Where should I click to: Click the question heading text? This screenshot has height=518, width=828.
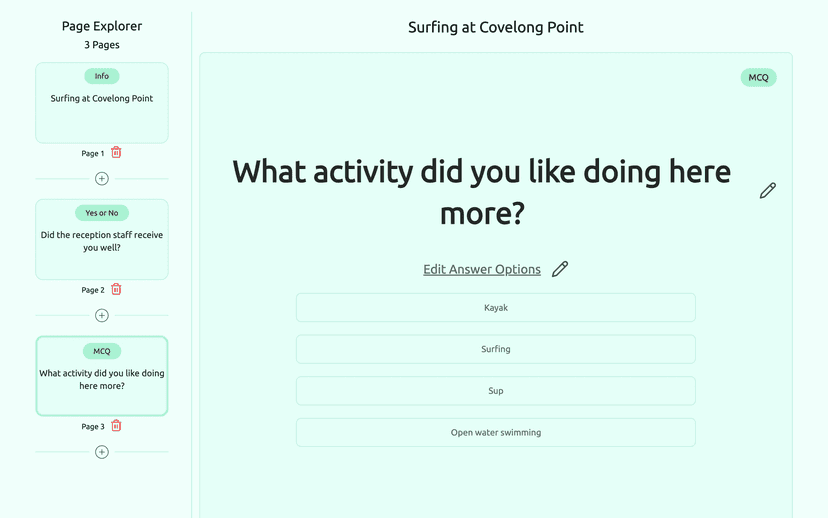coord(482,192)
